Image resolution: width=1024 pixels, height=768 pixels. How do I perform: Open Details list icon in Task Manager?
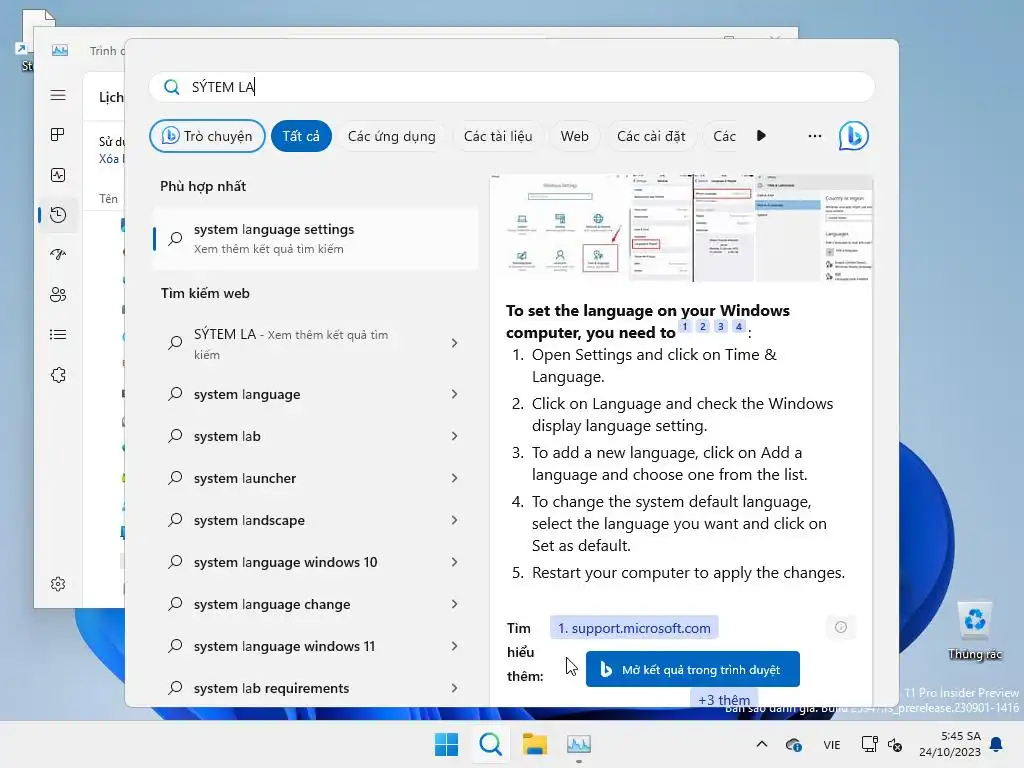58,334
